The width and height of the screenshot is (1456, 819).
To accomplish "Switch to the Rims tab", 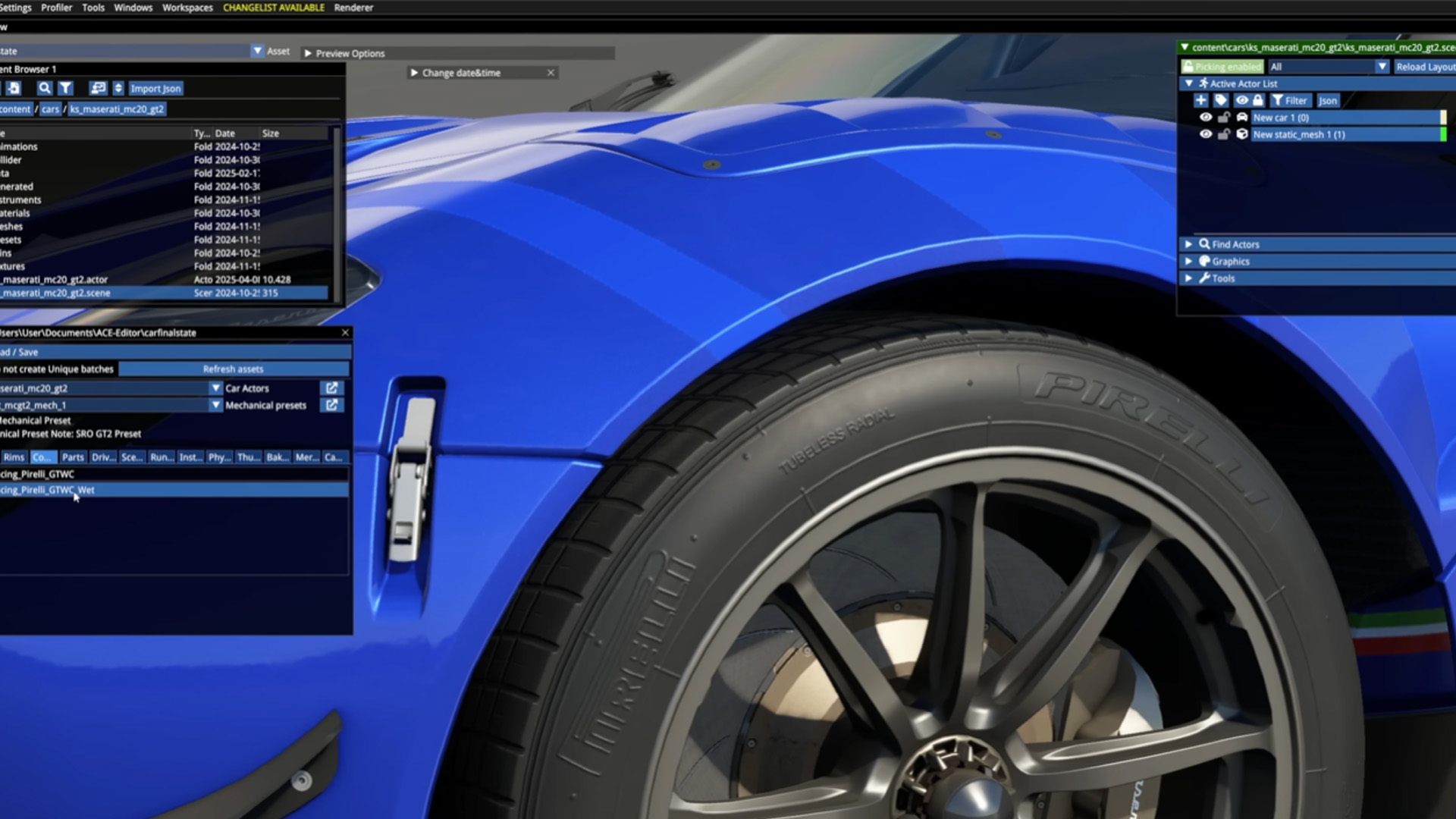I will (14, 457).
